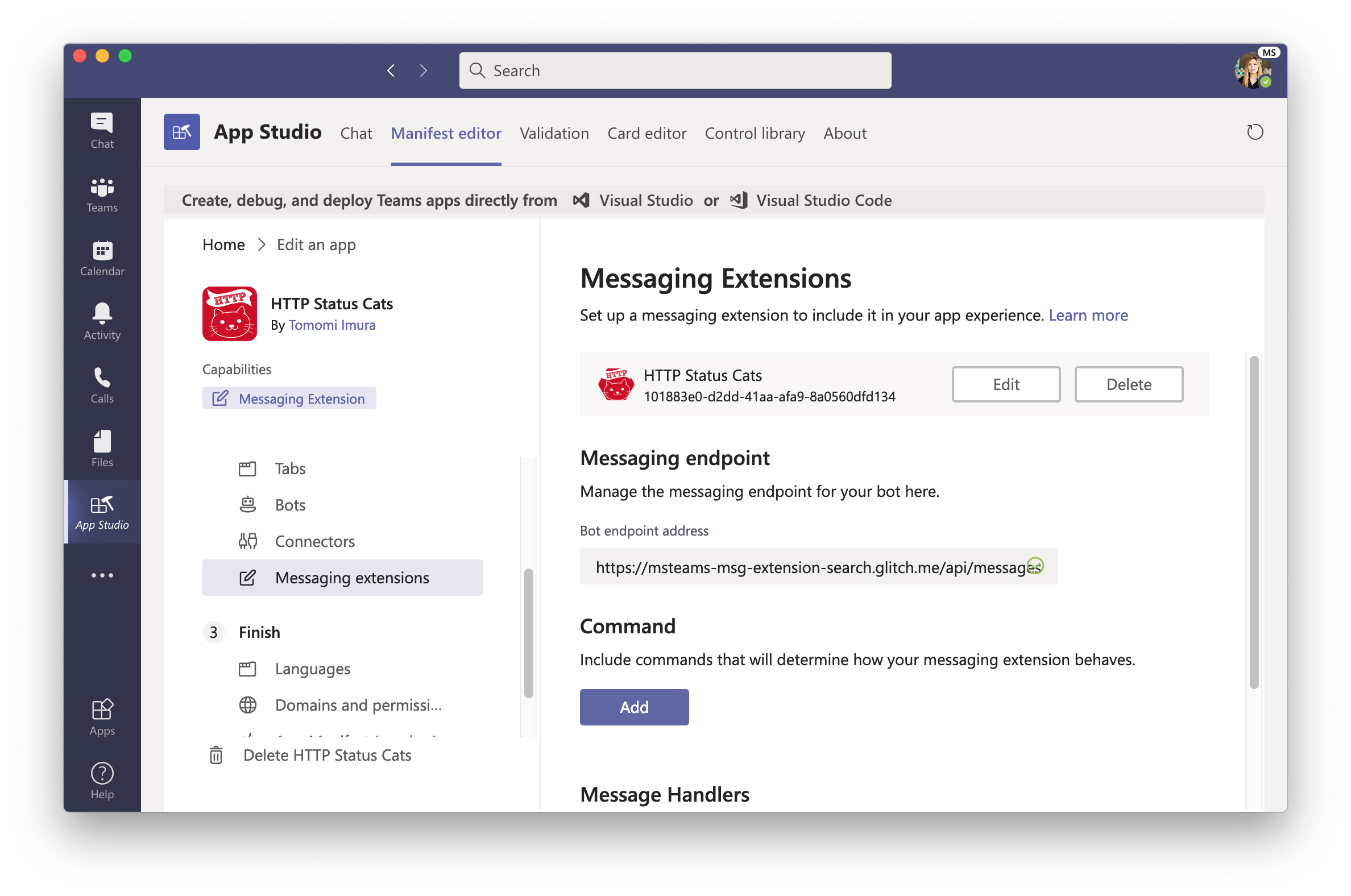
Task: Open the Learn more link
Action: click(x=1088, y=315)
